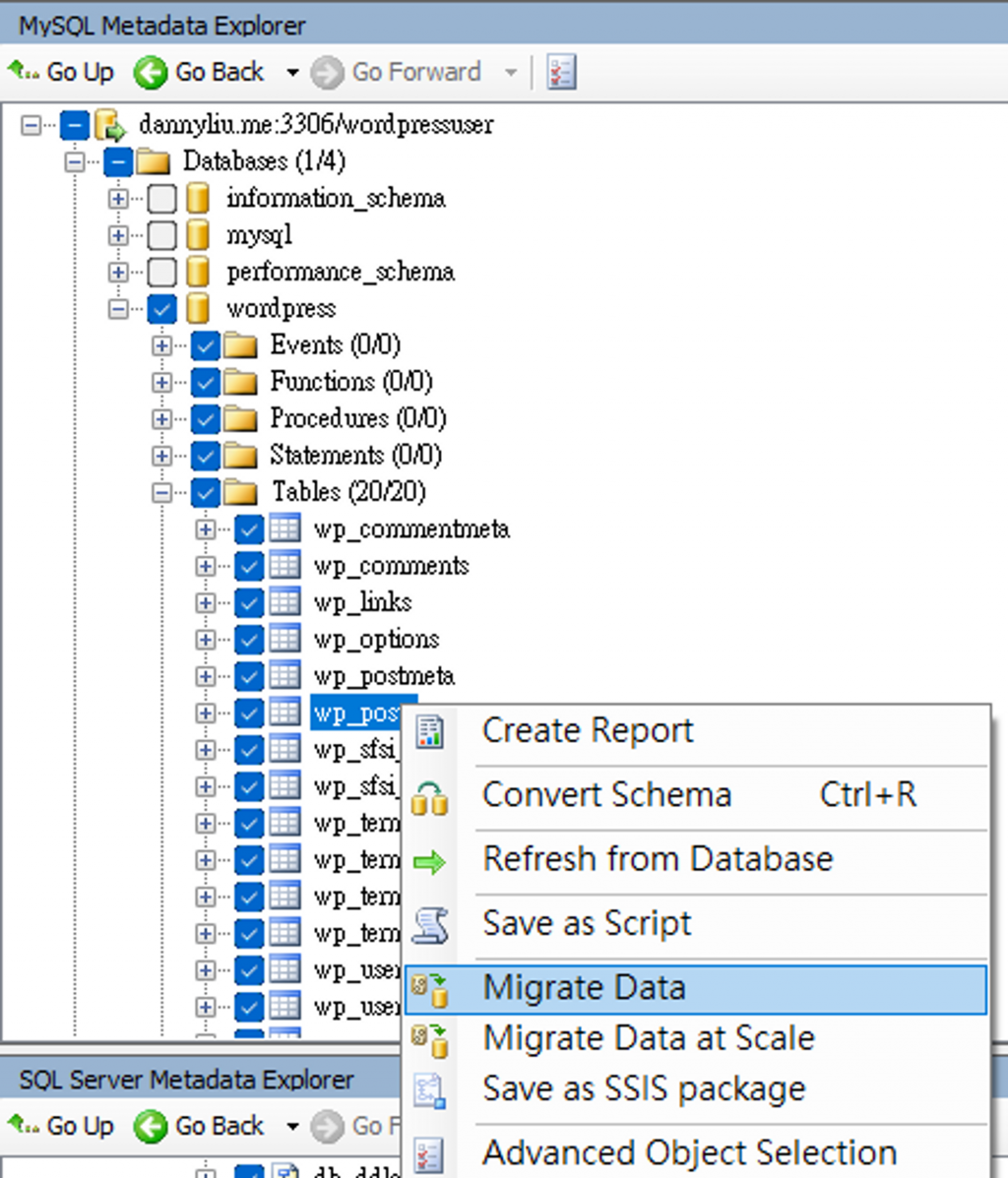Choose Migrate Data at Scale entry
1008x1178 pixels.
pyautogui.click(x=695, y=1039)
